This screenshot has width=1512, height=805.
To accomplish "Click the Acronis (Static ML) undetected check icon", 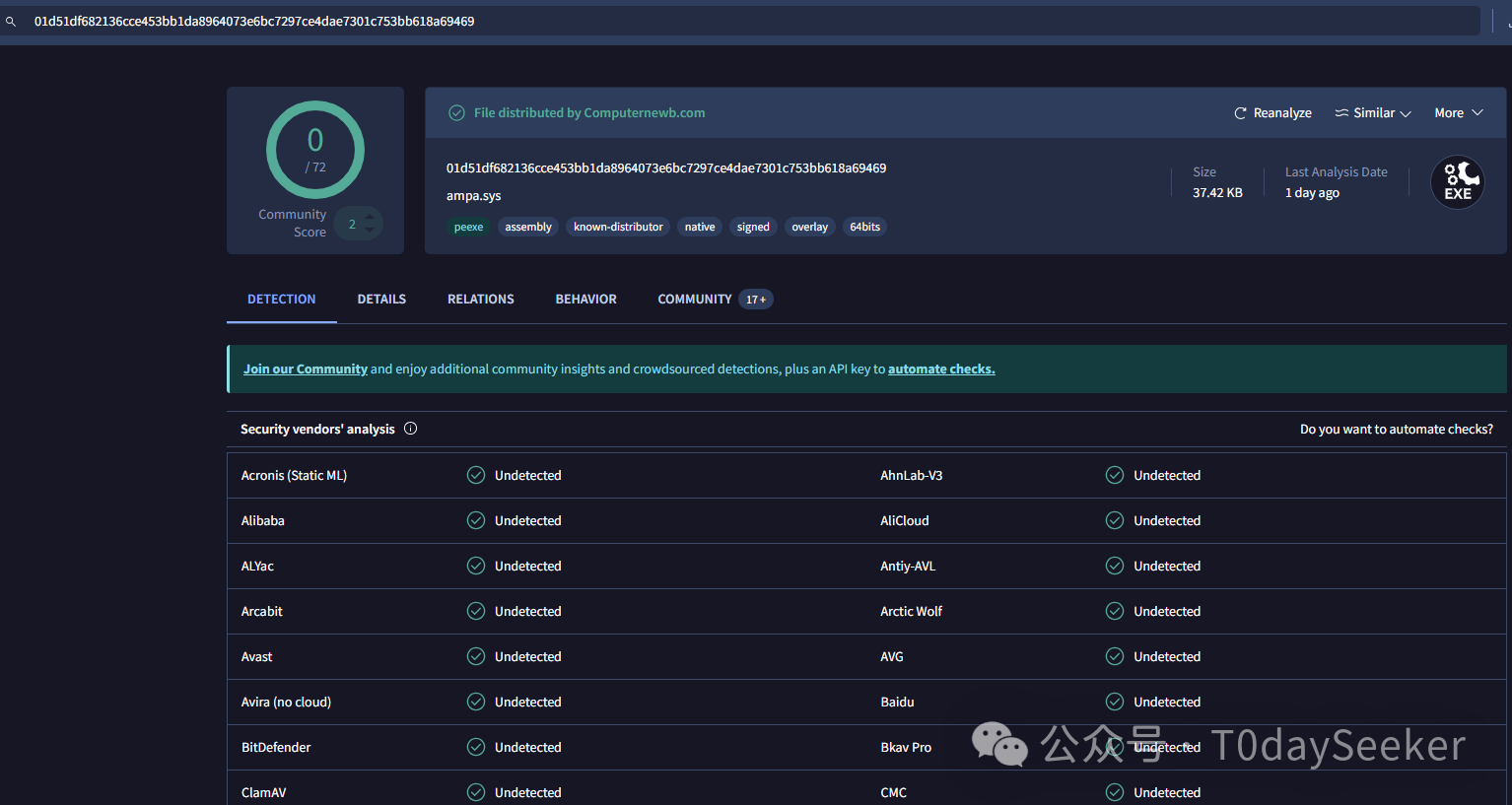I will [476, 475].
